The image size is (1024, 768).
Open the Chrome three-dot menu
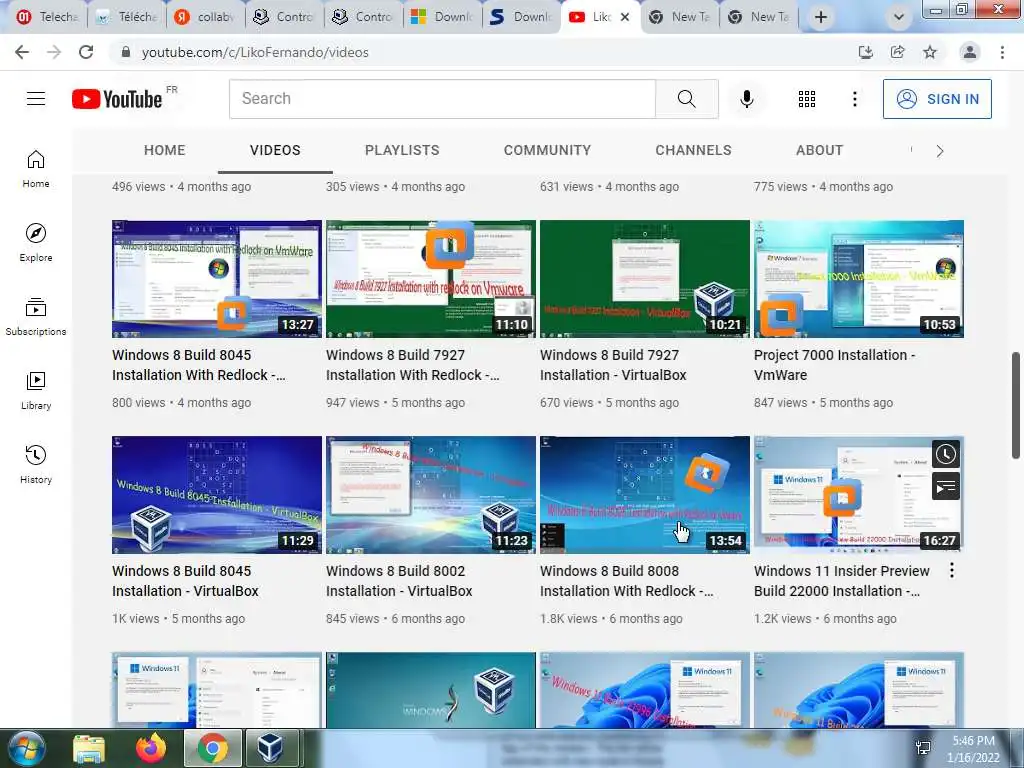tap(1002, 52)
